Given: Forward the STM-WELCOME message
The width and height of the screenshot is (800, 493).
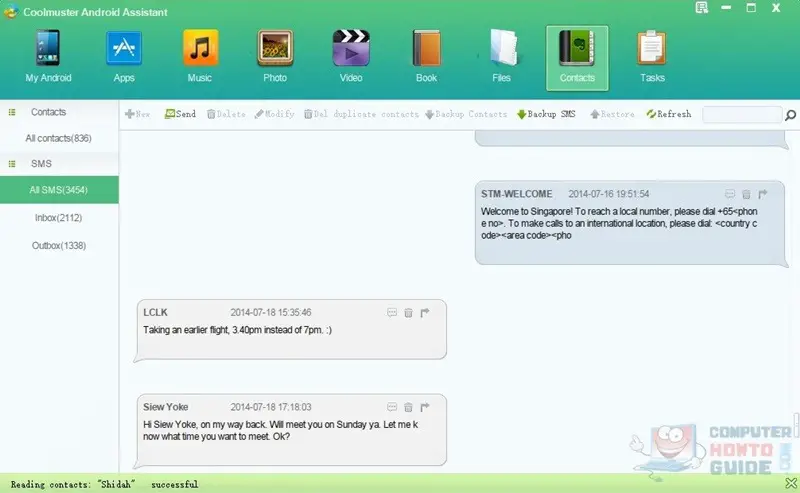Looking at the screenshot, I should (762, 194).
